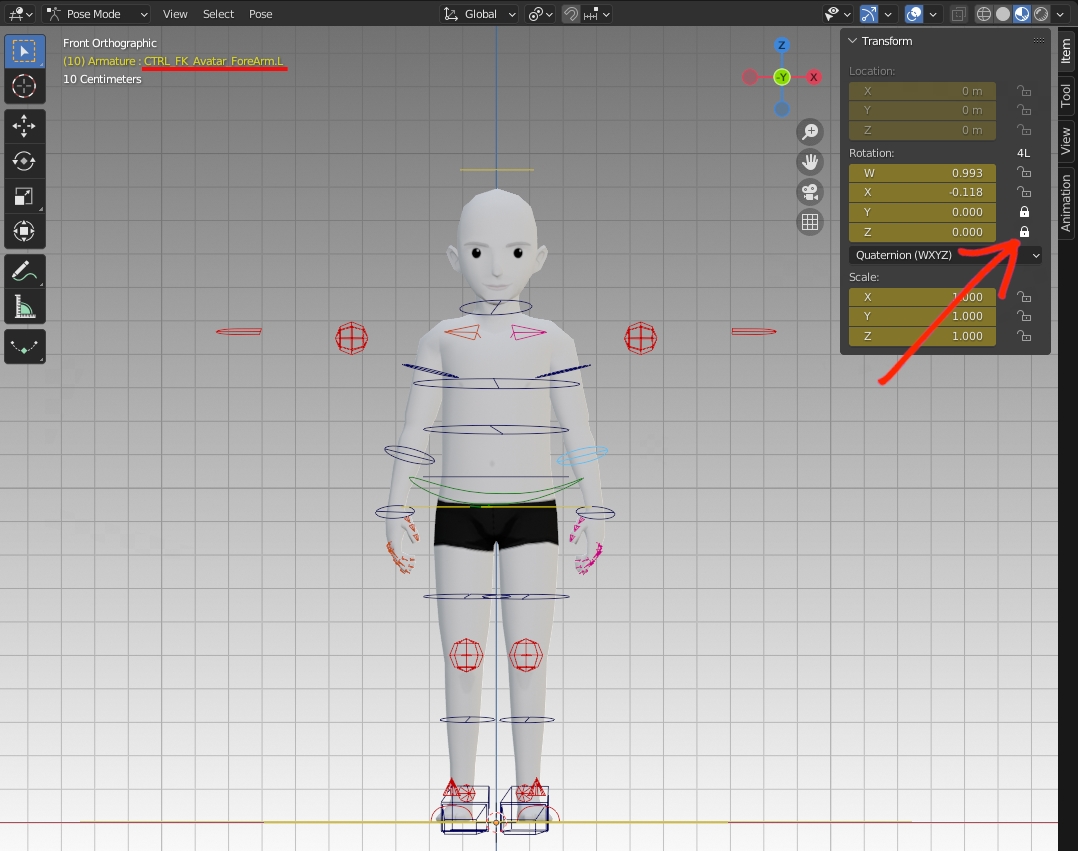Viewport: 1078px width, 851px height.
Task: Select the Cursor tool in toolbar
Action: pyautogui.click(x=24, y=86)
